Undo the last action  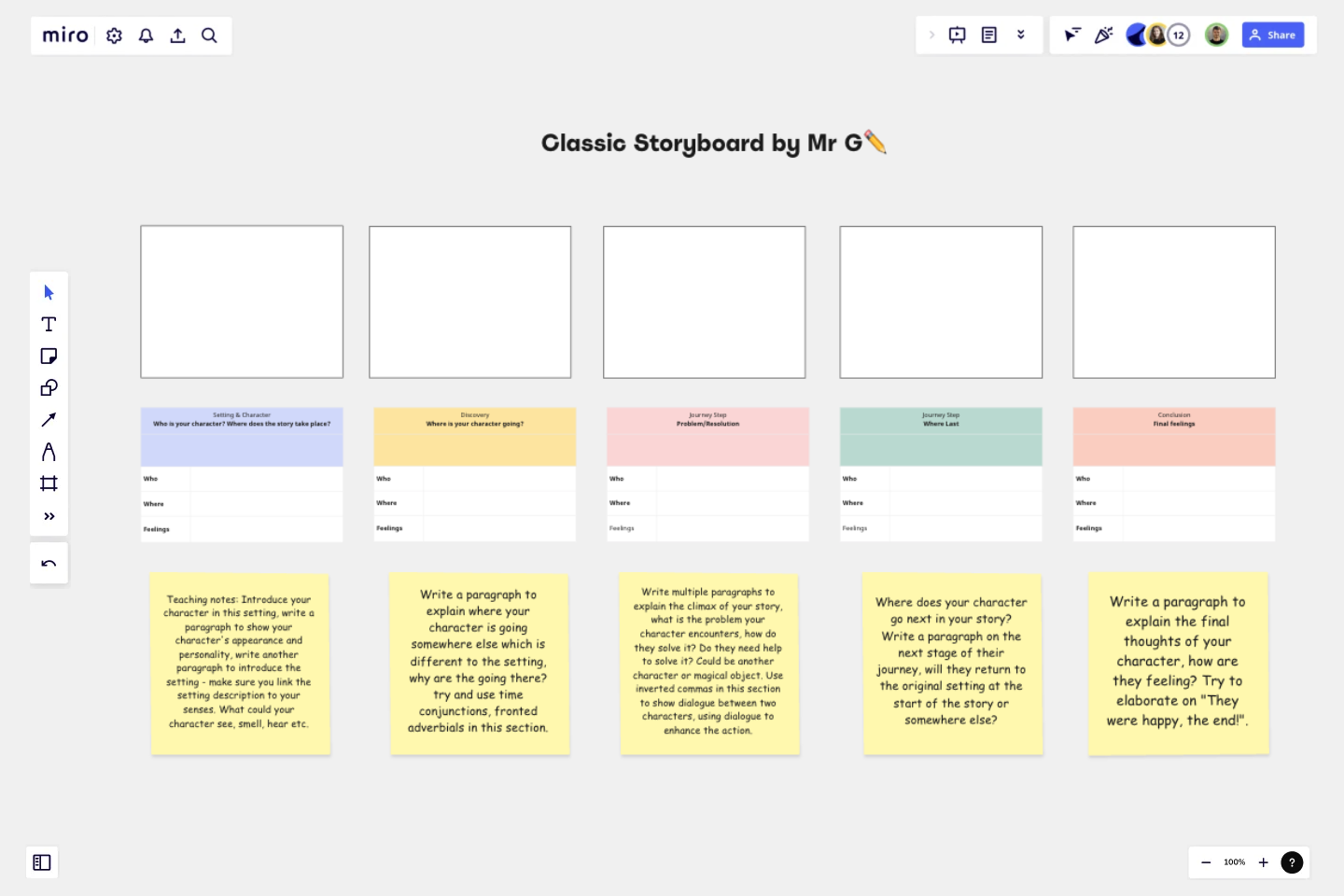point(49,563)
